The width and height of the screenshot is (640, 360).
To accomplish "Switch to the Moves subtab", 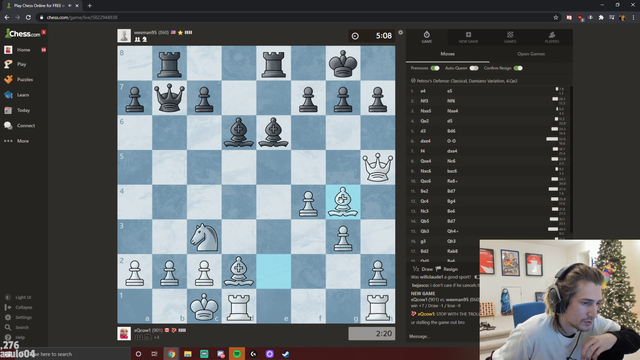I will [x=448, y=54].
